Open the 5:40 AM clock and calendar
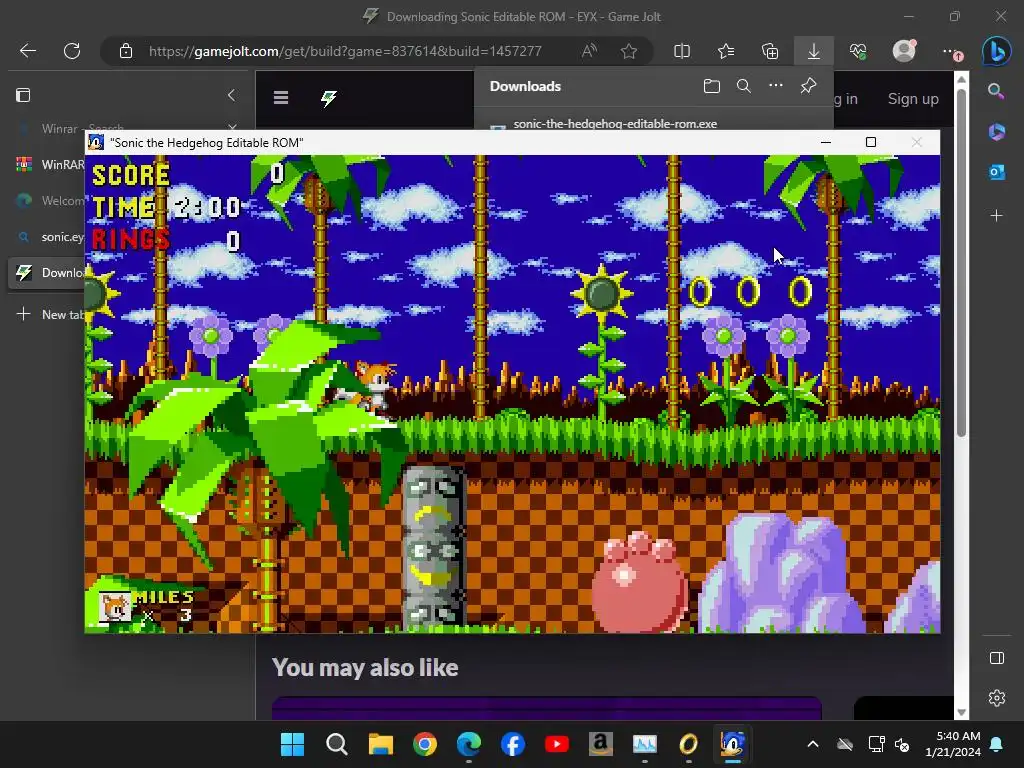This screenshot has height=768, width=1024. click(x=953, y=744)
